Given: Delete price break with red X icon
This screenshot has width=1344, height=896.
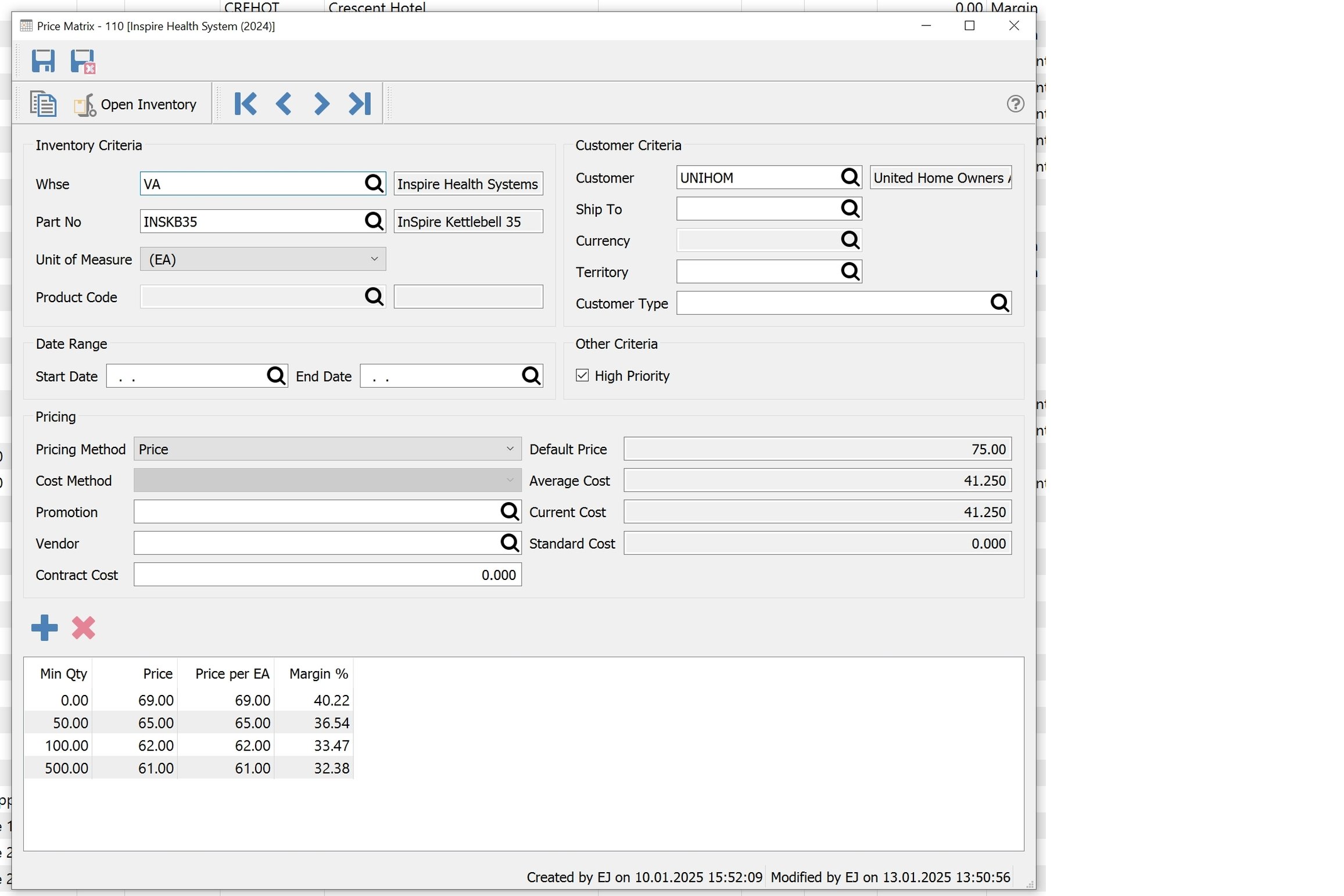Looking at the screenshot, I should coord(83,628).
